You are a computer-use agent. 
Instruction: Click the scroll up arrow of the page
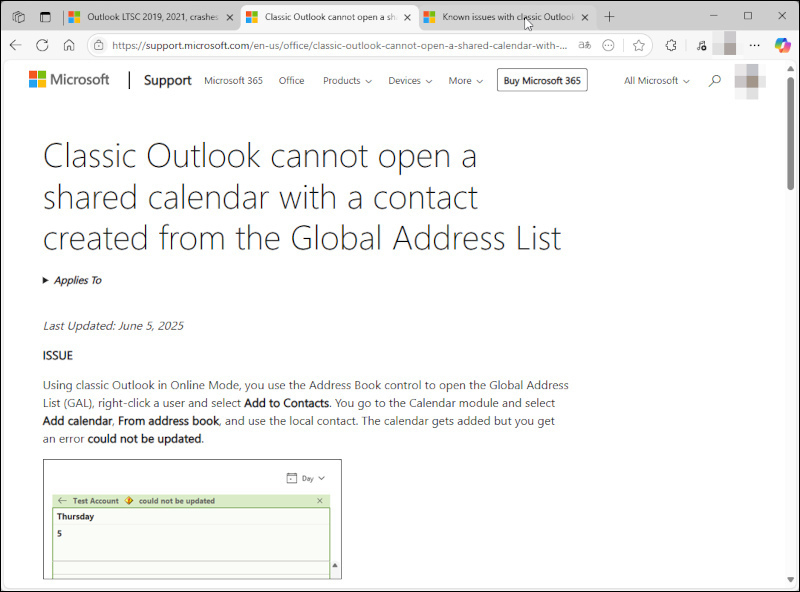coord(790,68)
